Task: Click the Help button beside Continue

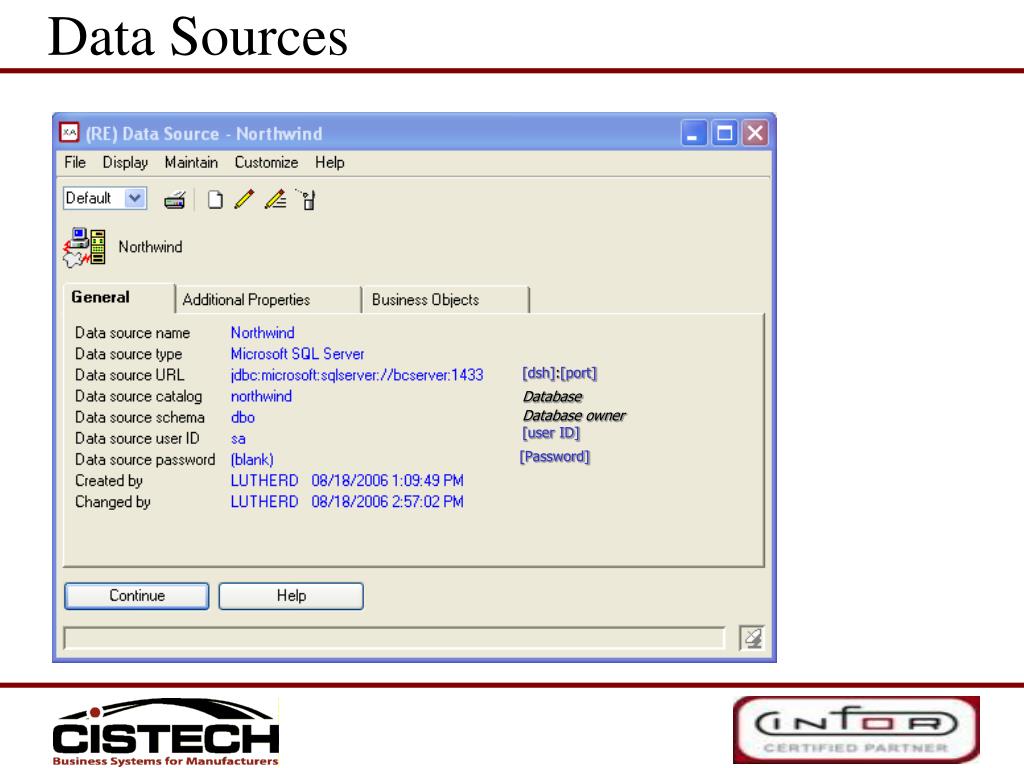Action: pyautogui.click(x=291, y=596)
